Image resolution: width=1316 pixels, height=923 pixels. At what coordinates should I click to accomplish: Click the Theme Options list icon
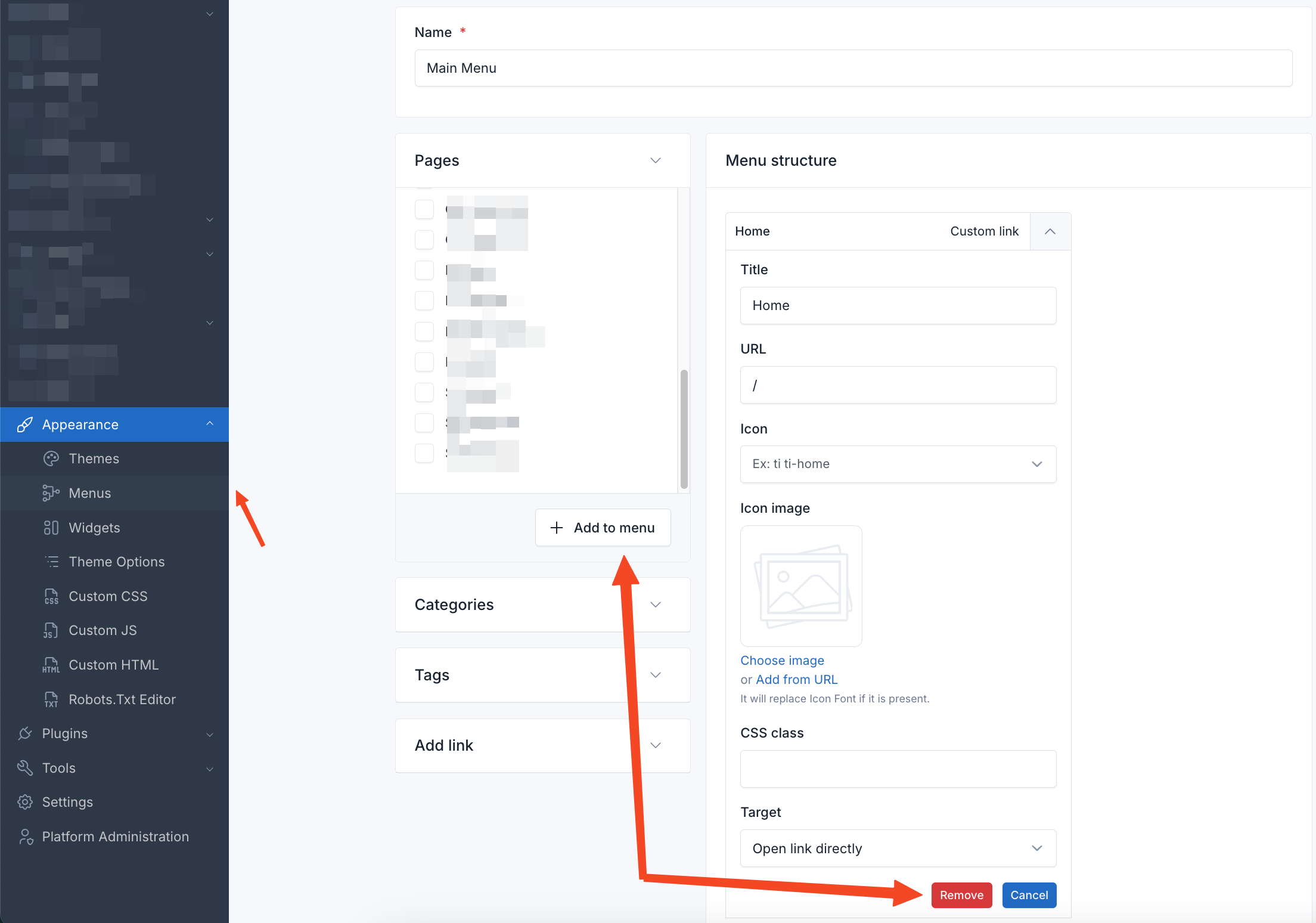pos(51,562)
